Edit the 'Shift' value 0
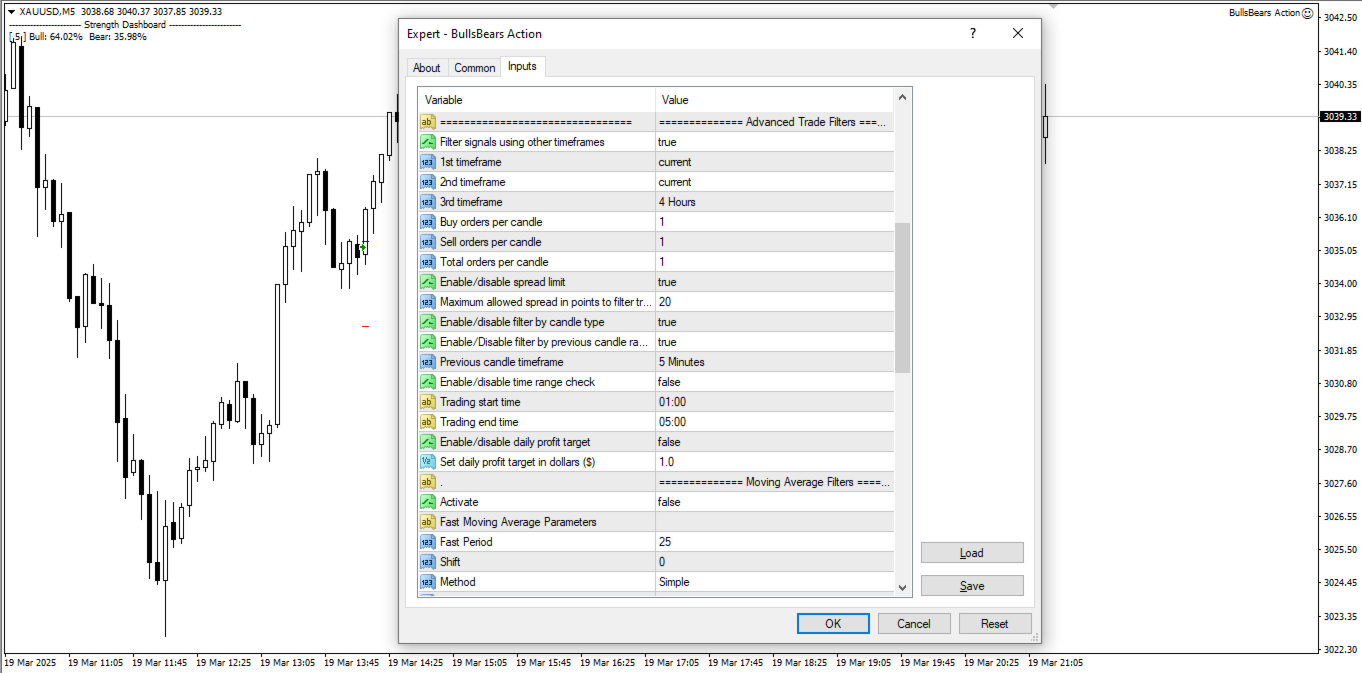Viewport: 1362px width, 673px height. click(x=775, y=562)
